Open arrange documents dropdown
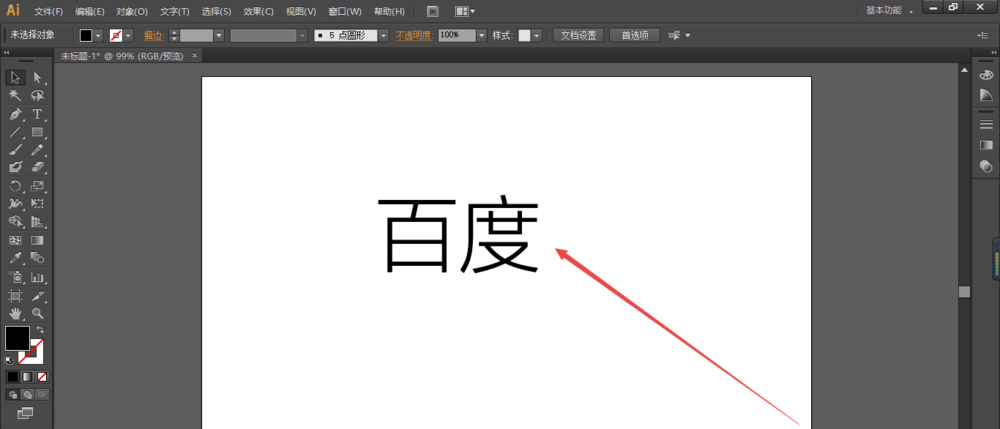 point(465,11)
